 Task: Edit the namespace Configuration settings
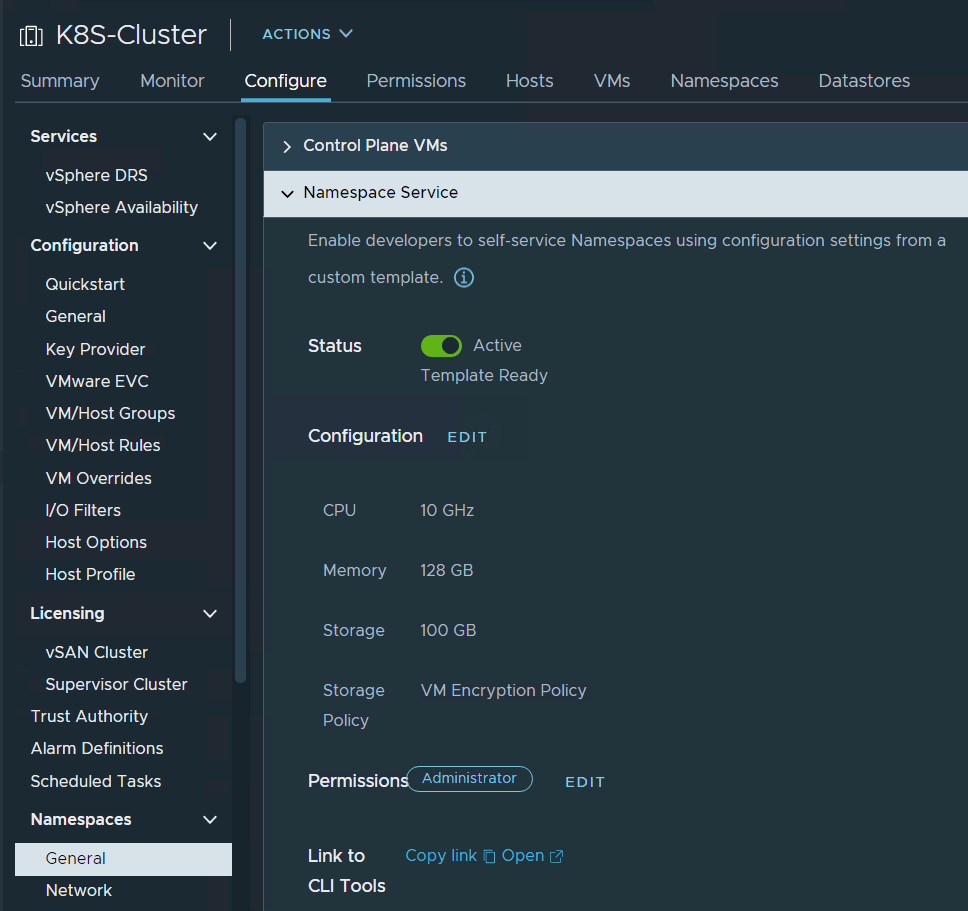coord(467,437)
